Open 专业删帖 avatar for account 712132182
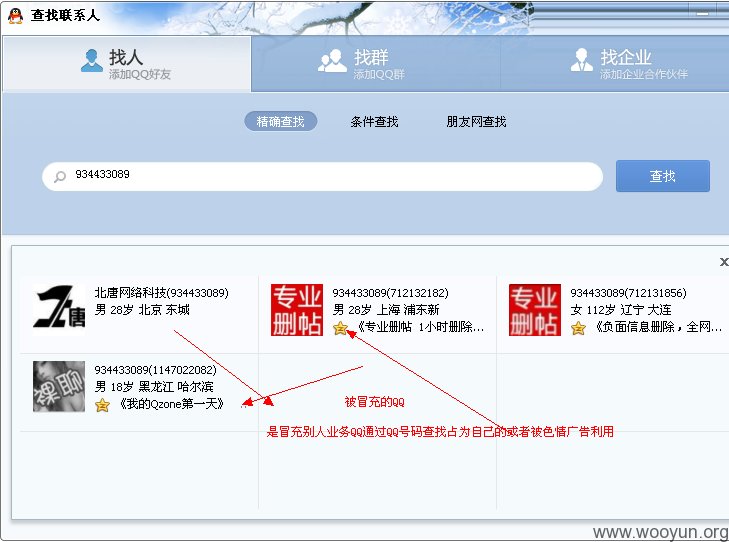This screenshot has height=542, width=729. pos(297,310)
